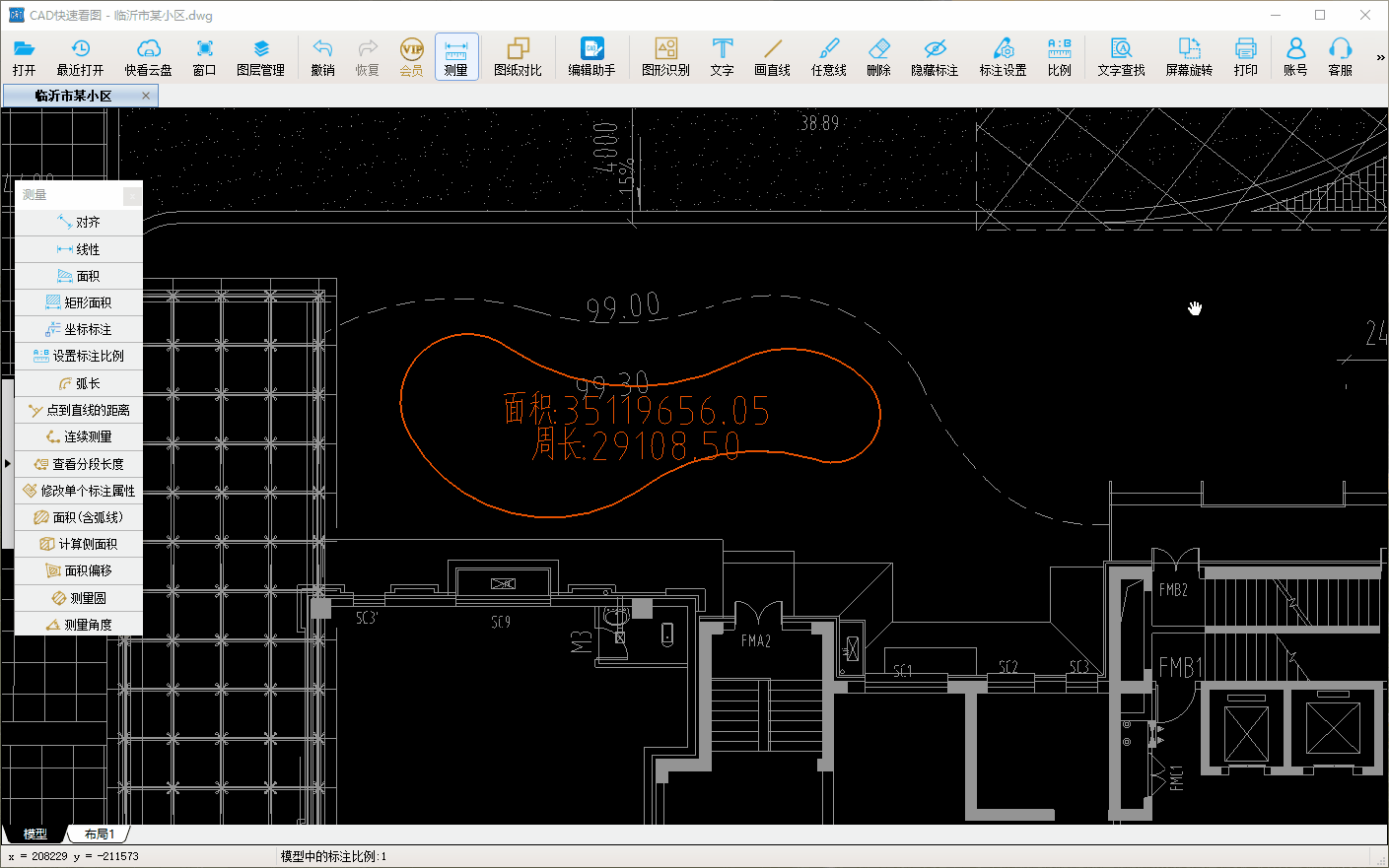Close the 测量 floating panel

(132, 195)
